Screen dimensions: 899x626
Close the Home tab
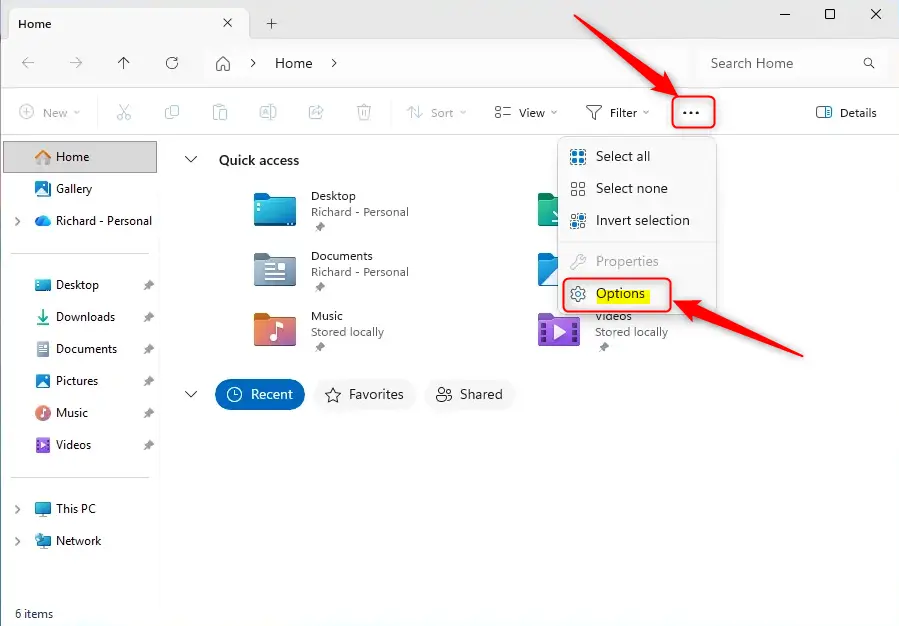tap(228, 23)
